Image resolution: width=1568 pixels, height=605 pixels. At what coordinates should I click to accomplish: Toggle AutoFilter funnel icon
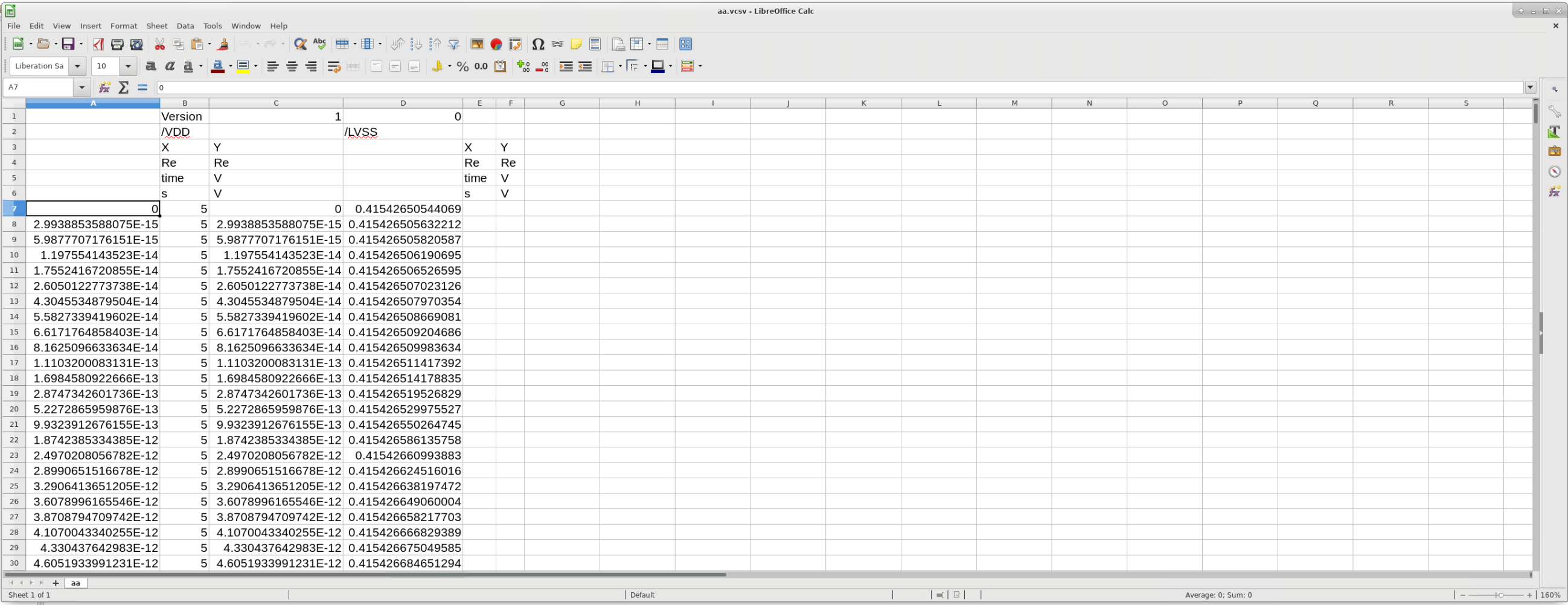(x=454, y=44)
